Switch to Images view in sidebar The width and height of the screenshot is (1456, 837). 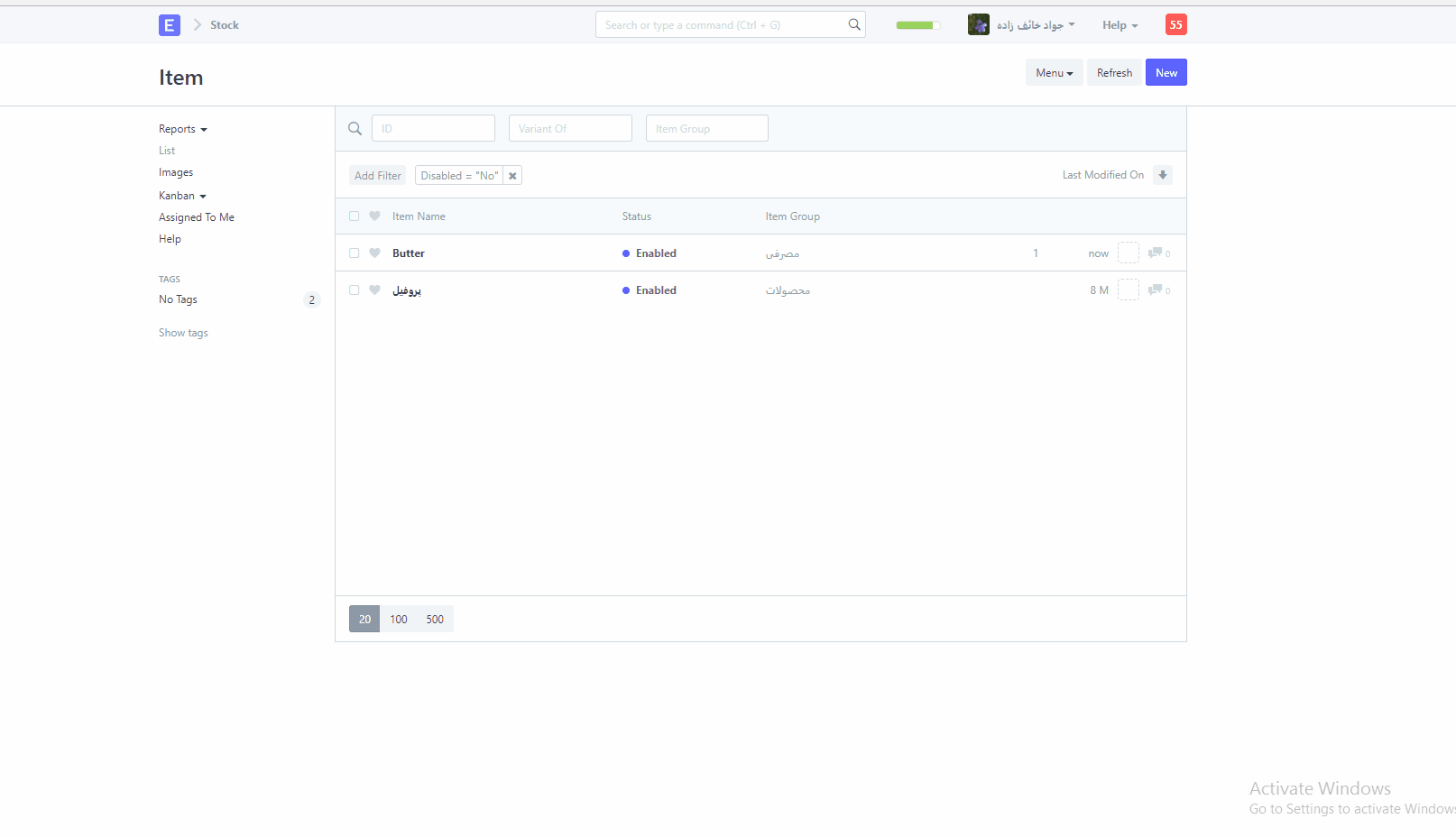(176, 172)
